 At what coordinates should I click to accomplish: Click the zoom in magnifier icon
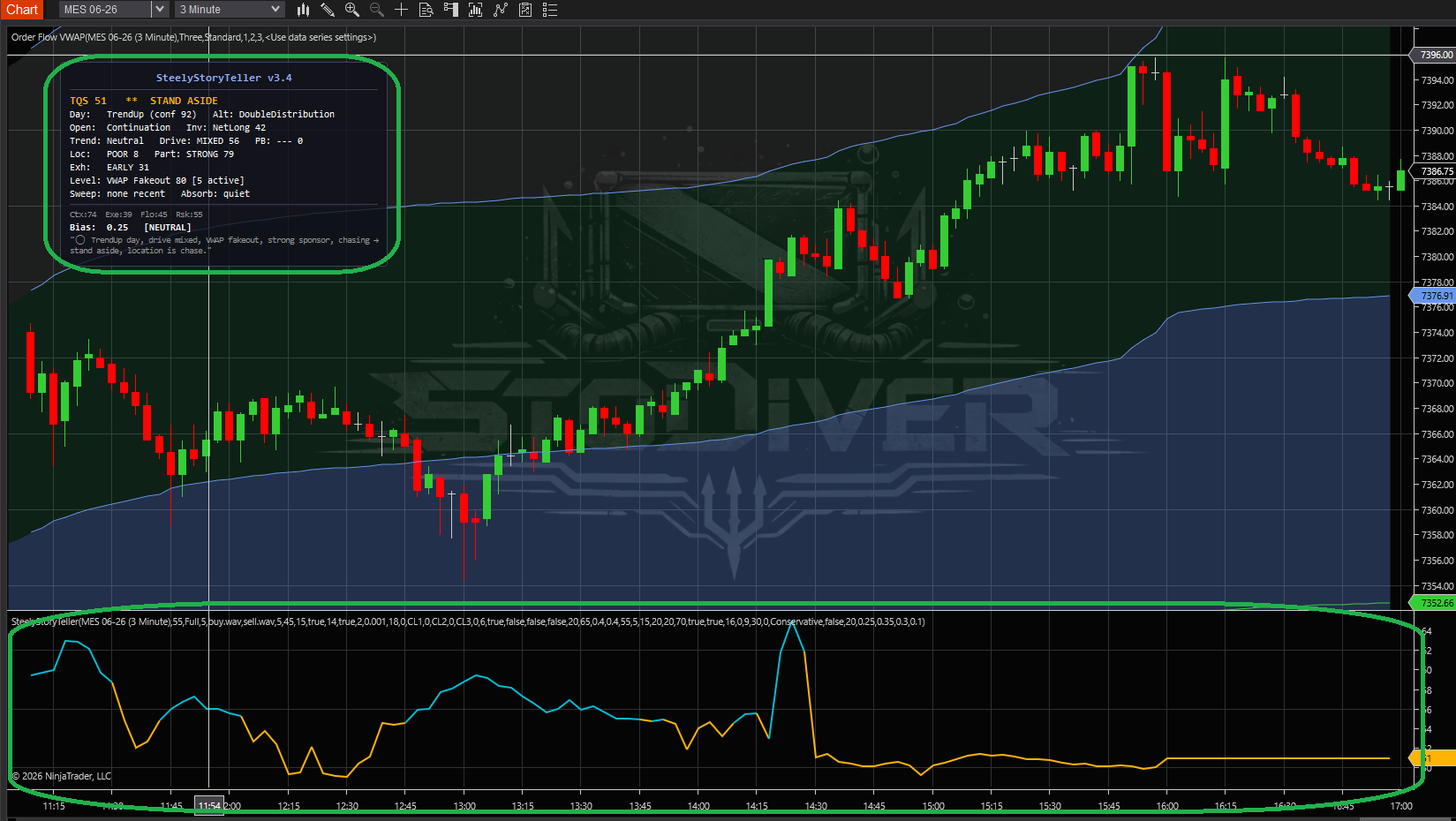[x=352, y=10]
